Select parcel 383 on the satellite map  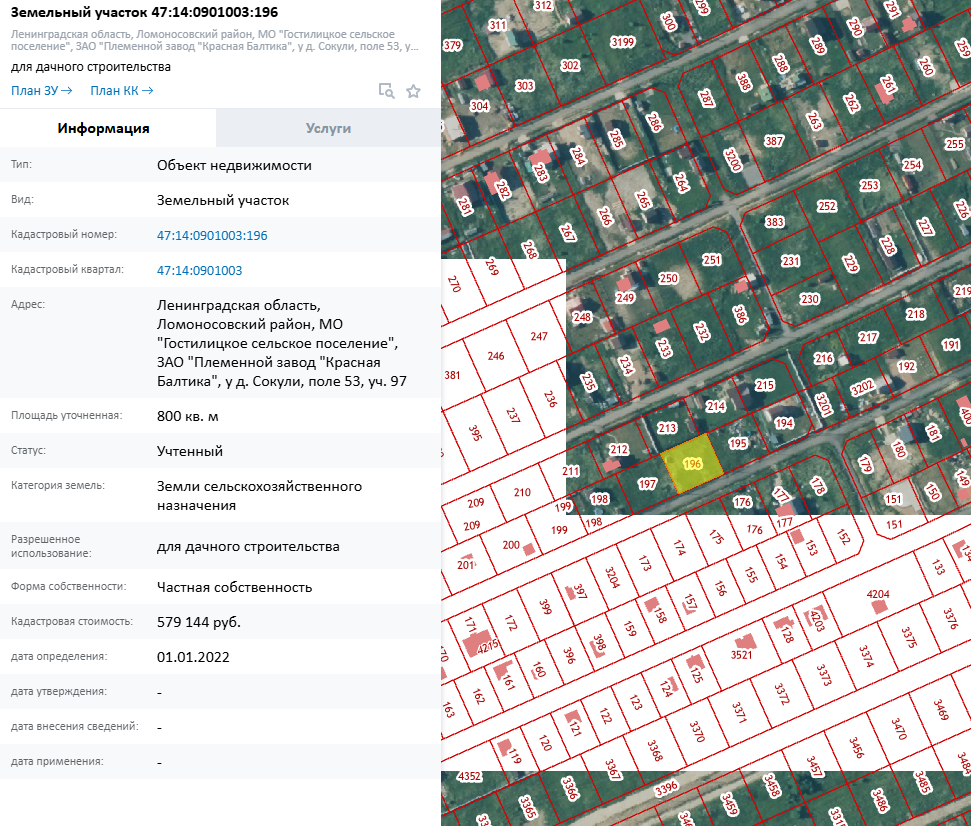[x=774, y=222]
